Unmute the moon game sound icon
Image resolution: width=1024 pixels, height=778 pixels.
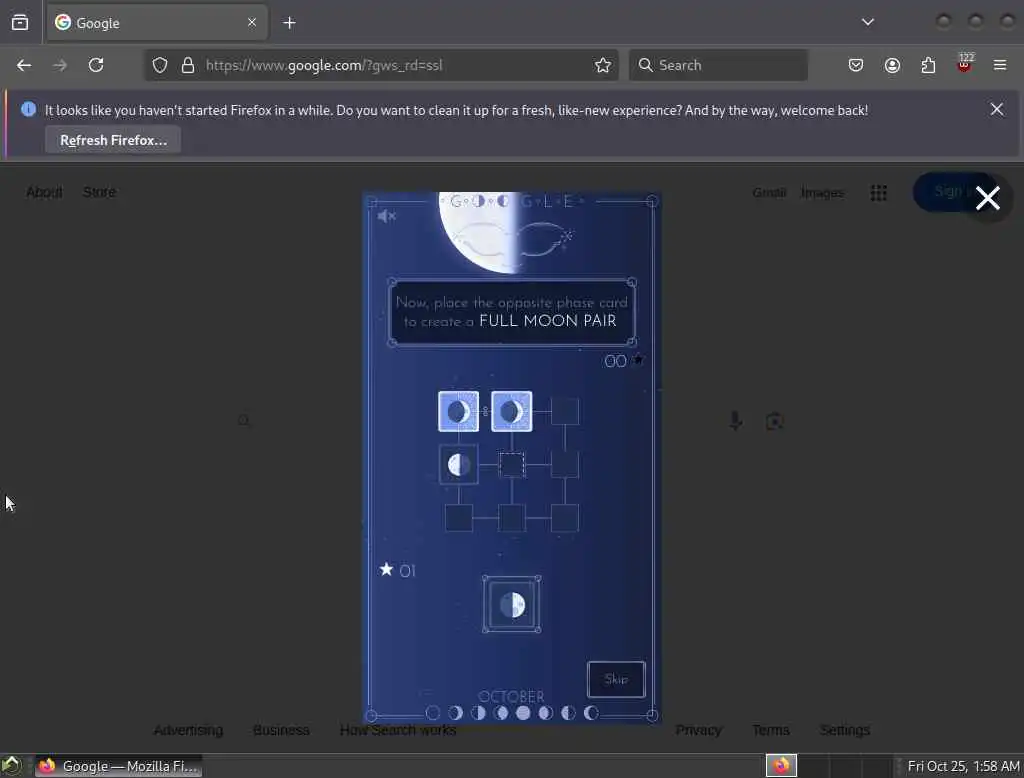386,216
